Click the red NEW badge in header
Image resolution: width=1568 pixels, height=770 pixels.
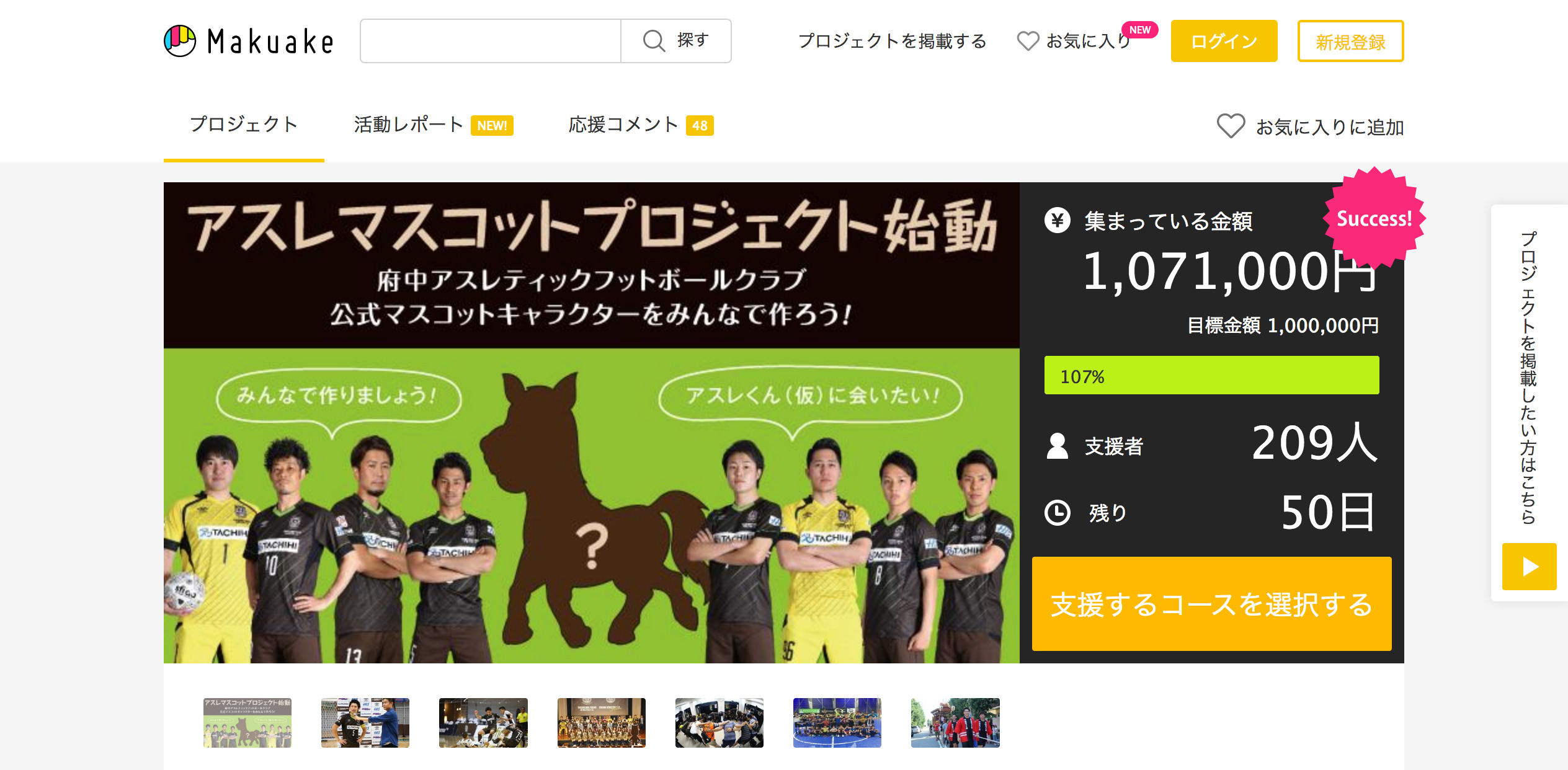click(x=1140, y=30)
